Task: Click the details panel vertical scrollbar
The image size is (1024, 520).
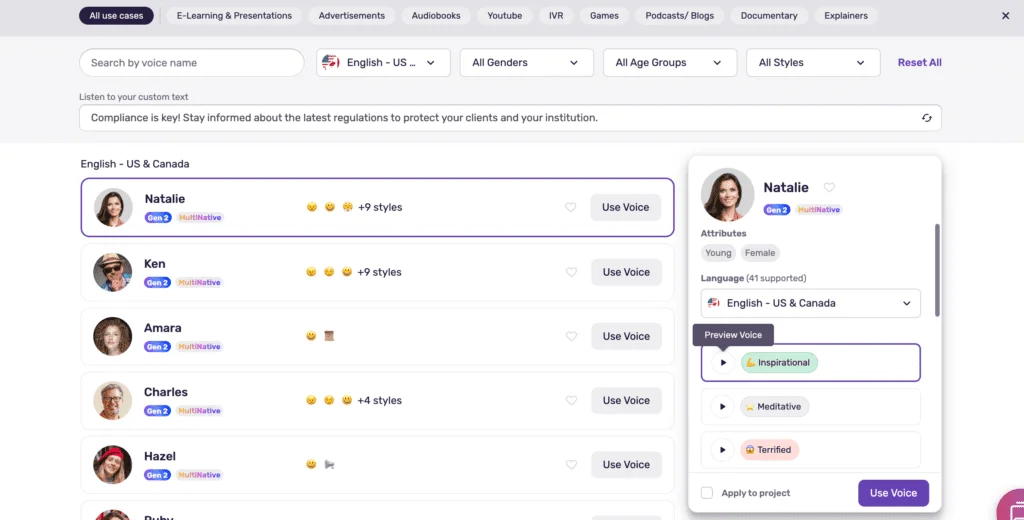Action: pyautogui.click(x=938, y=270)
